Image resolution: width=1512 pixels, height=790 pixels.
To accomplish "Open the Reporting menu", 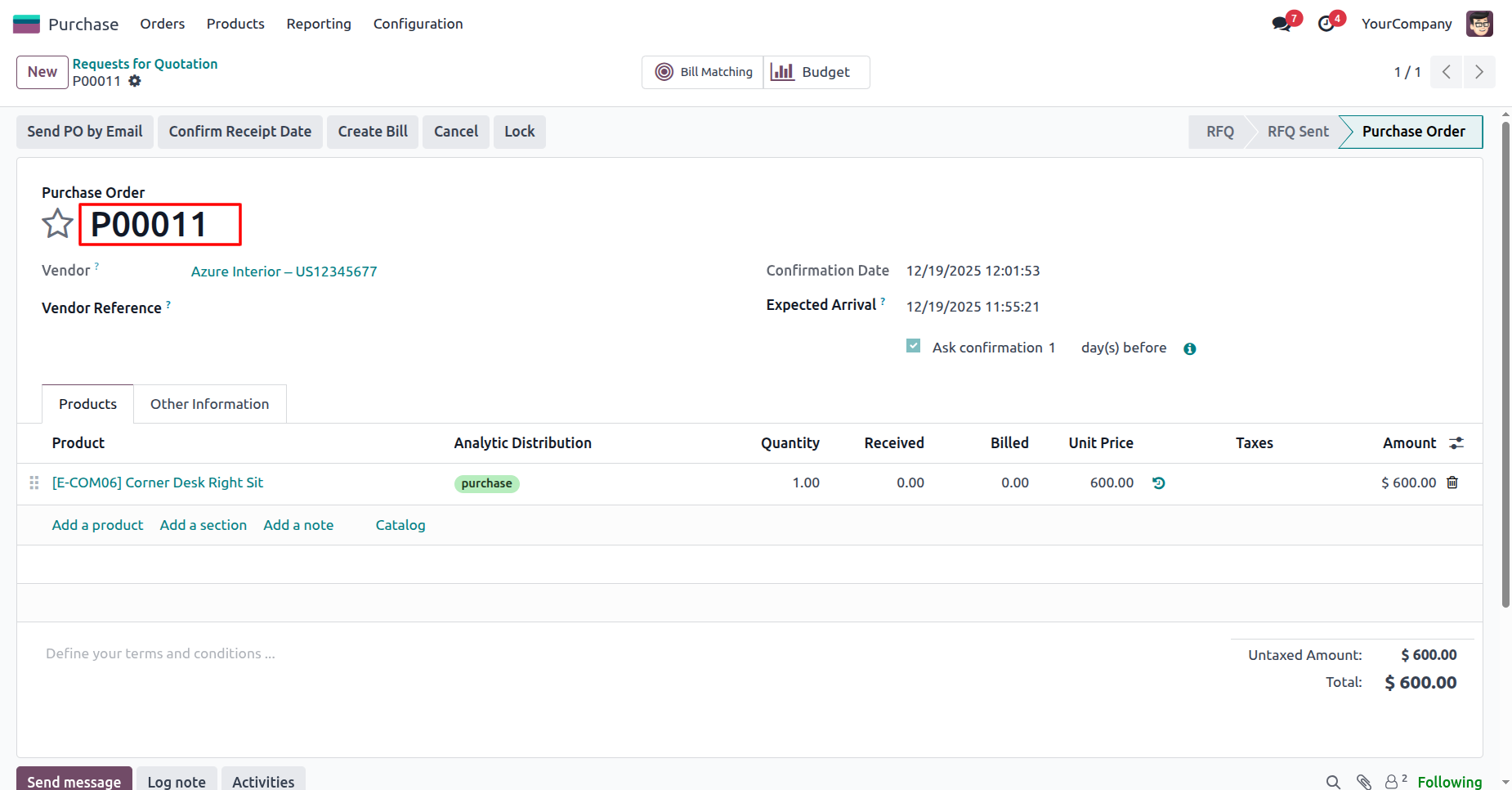I will coord(319,24).
